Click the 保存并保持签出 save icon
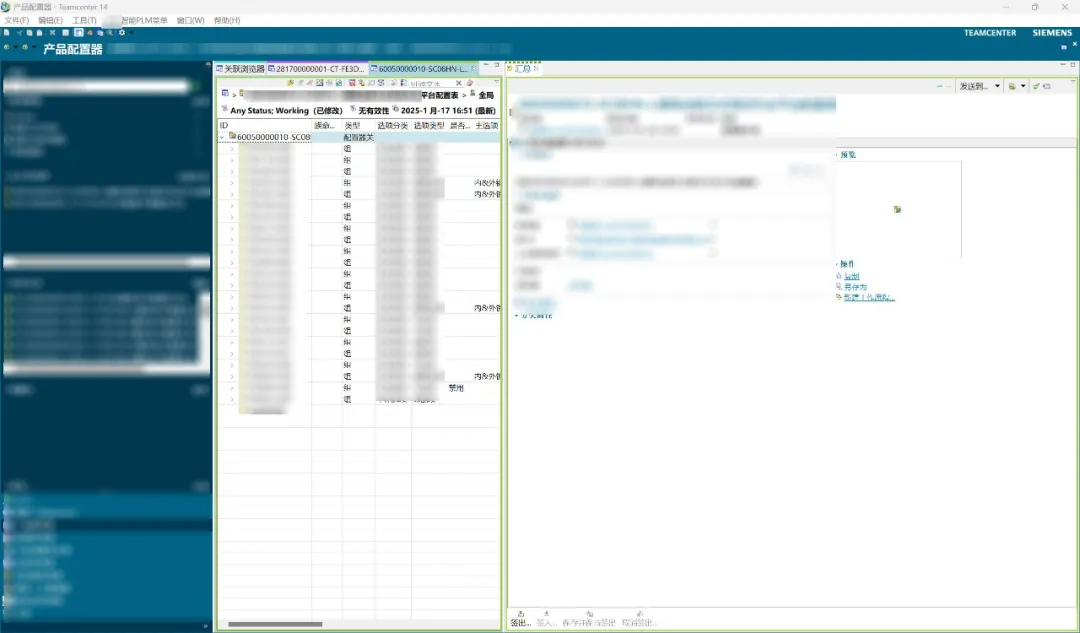 click(x=589, y=613)
